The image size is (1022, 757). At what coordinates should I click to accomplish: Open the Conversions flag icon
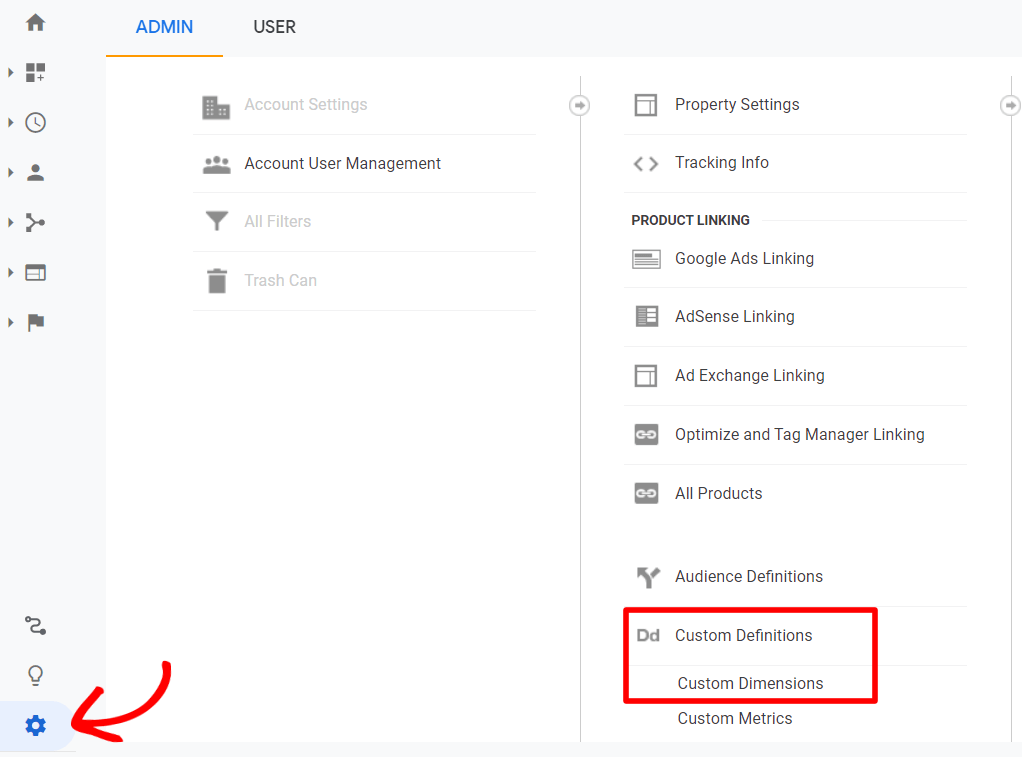click(x=35, y=322)
